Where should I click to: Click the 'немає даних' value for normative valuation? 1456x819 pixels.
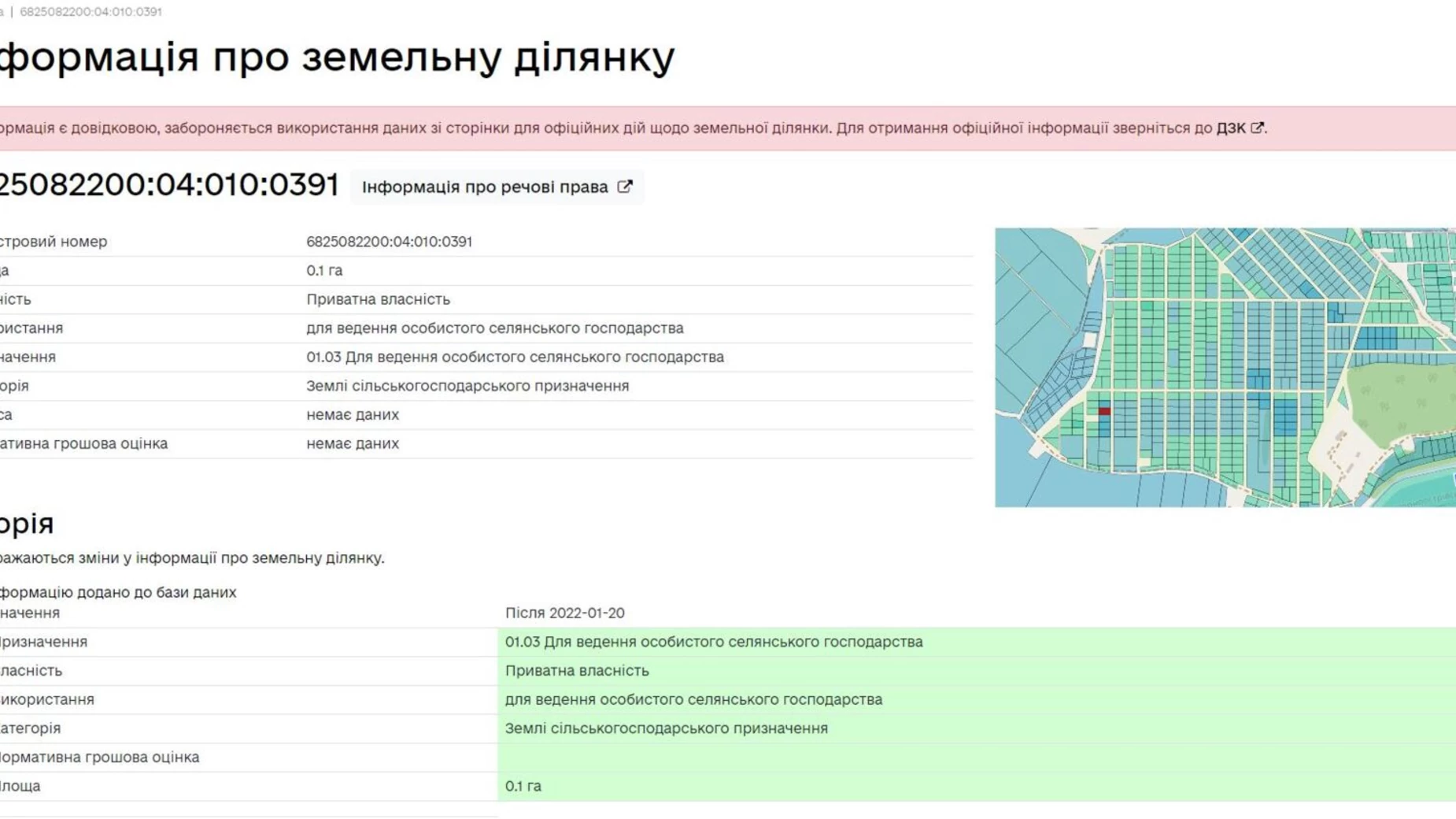point(353,444)
